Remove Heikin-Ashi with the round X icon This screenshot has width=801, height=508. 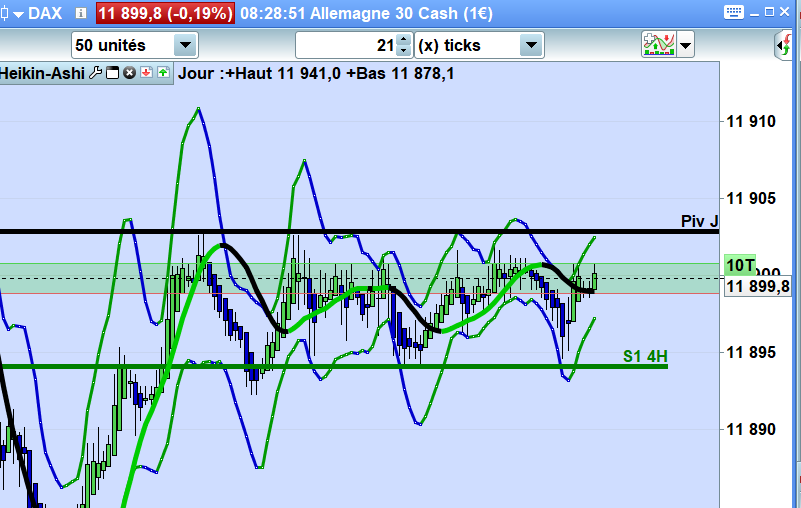(x=129, y=73)
